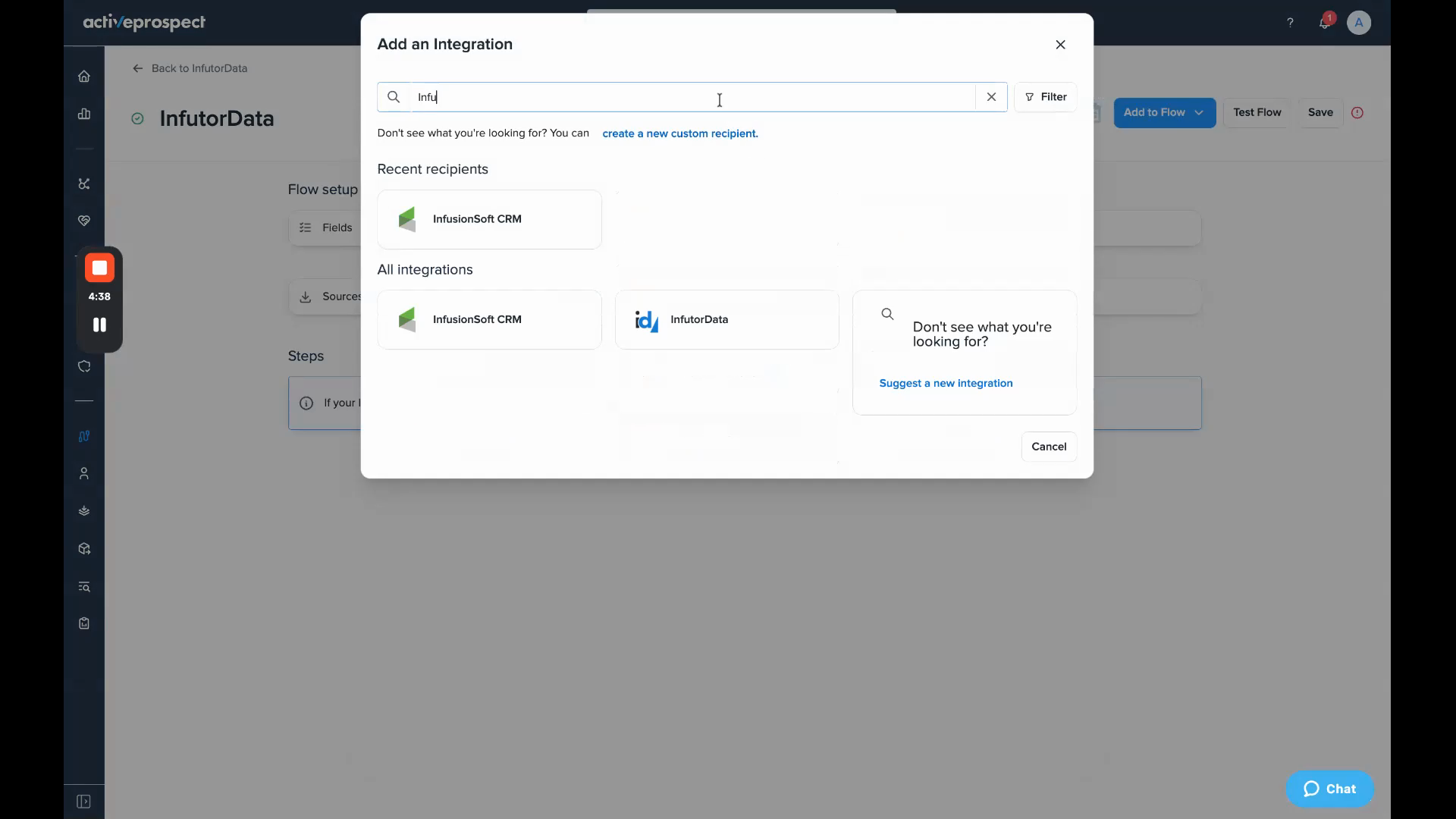Screen dimensions: 1456x819
Task: Choose InfusionSoft CRM under All integrations
Action: click(x=489, y=319)
